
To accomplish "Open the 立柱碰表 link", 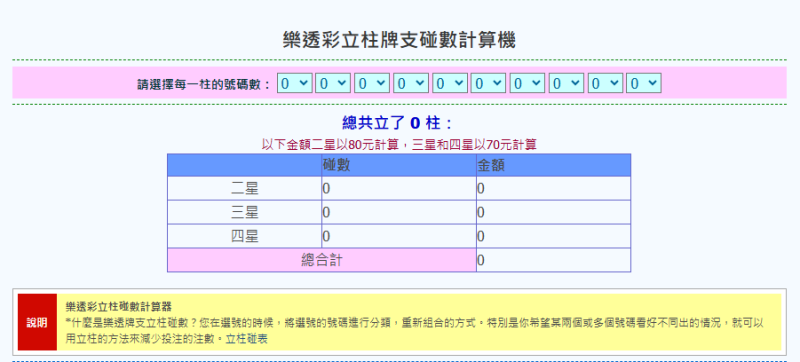I will point(246,338).
